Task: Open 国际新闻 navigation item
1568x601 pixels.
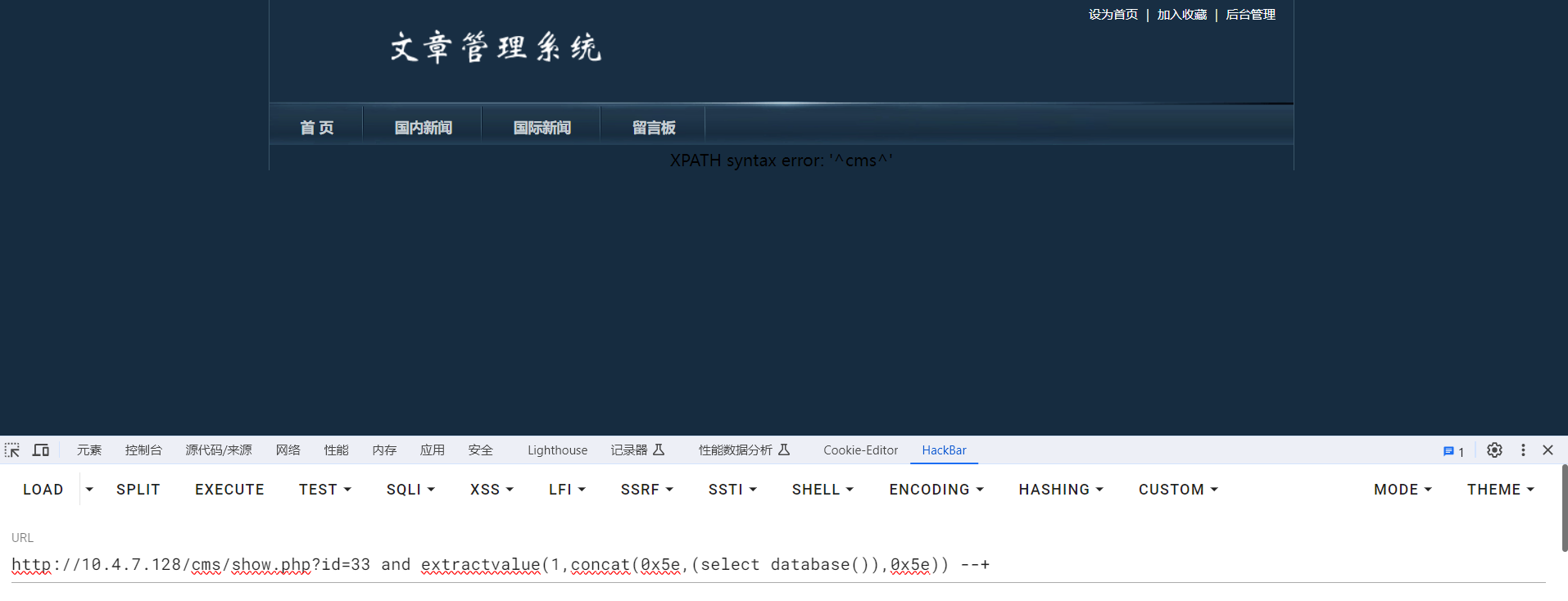Action: point(542,128)
